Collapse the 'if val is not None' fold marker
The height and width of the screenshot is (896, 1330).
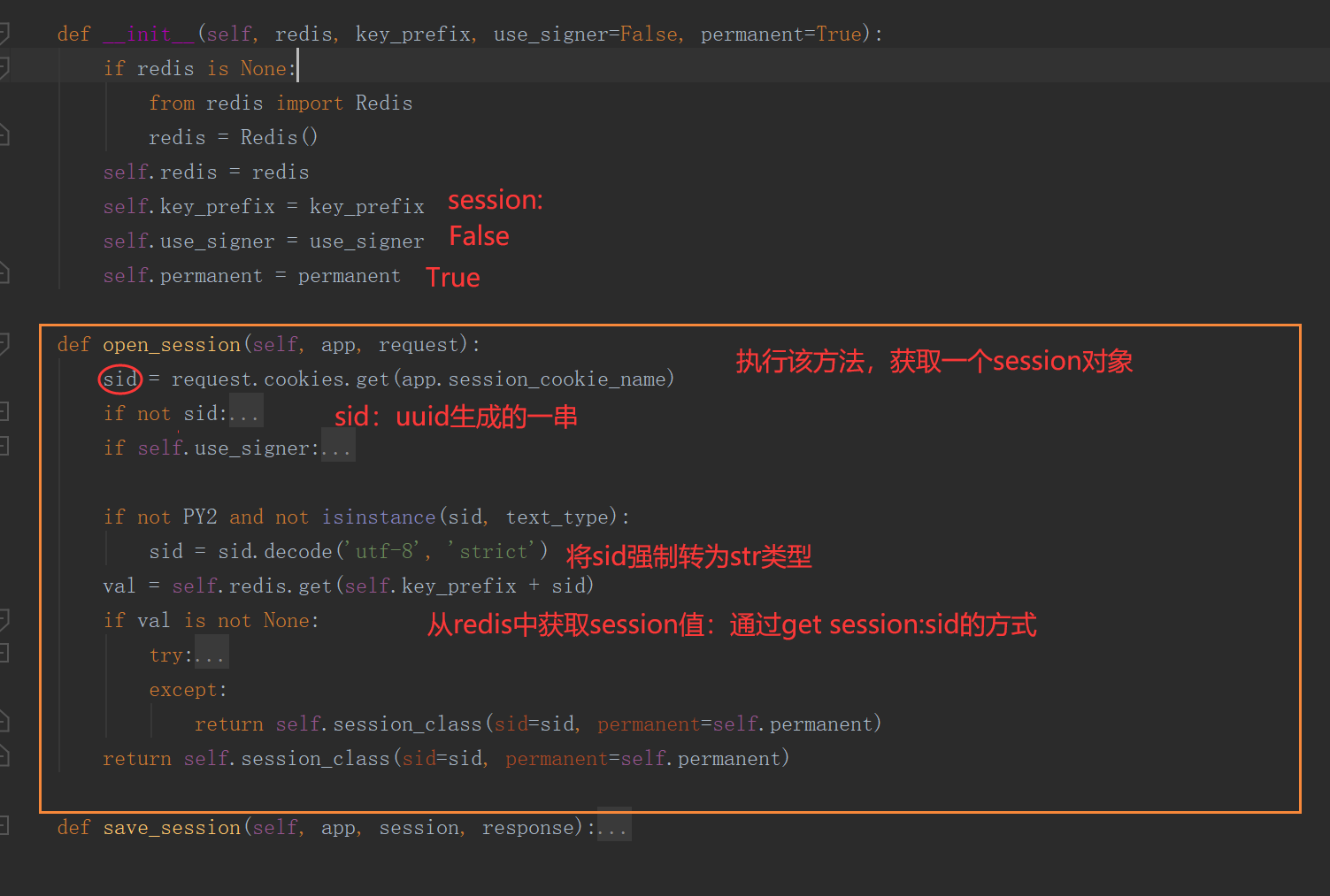pos(3,620)
